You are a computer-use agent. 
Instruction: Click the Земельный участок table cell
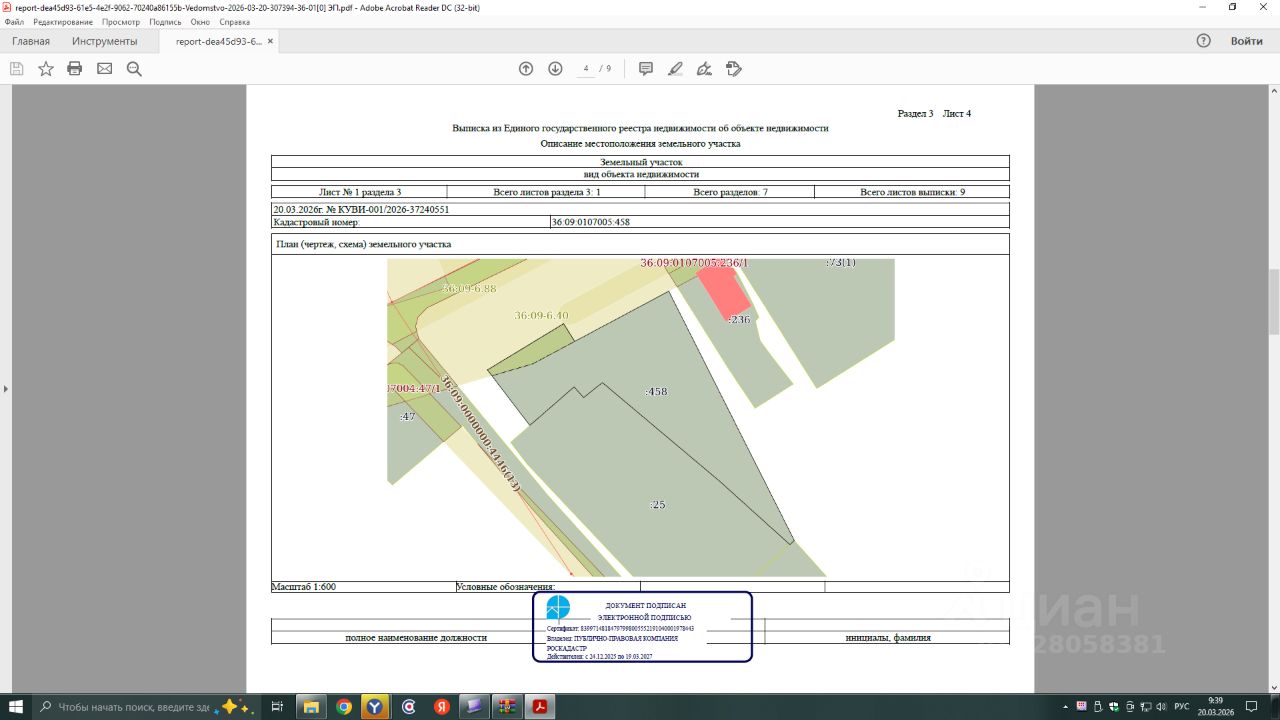640,162
